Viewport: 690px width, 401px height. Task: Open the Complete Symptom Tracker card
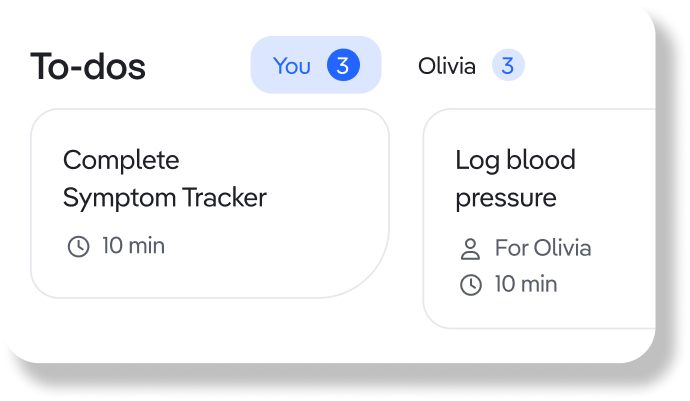210,203
